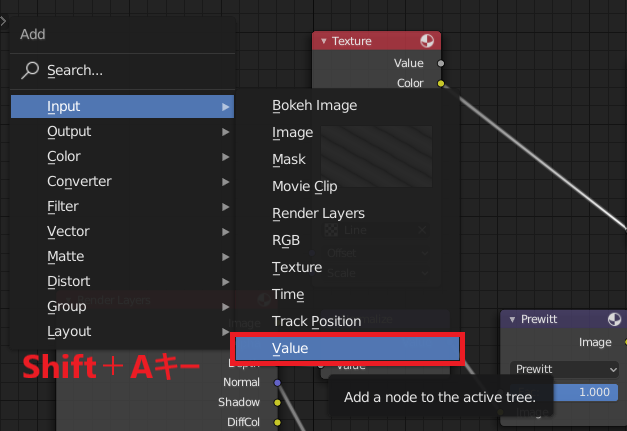Toggle Prewitt node preview sphere icon
627x431 pixels.
tap(614, 319)
